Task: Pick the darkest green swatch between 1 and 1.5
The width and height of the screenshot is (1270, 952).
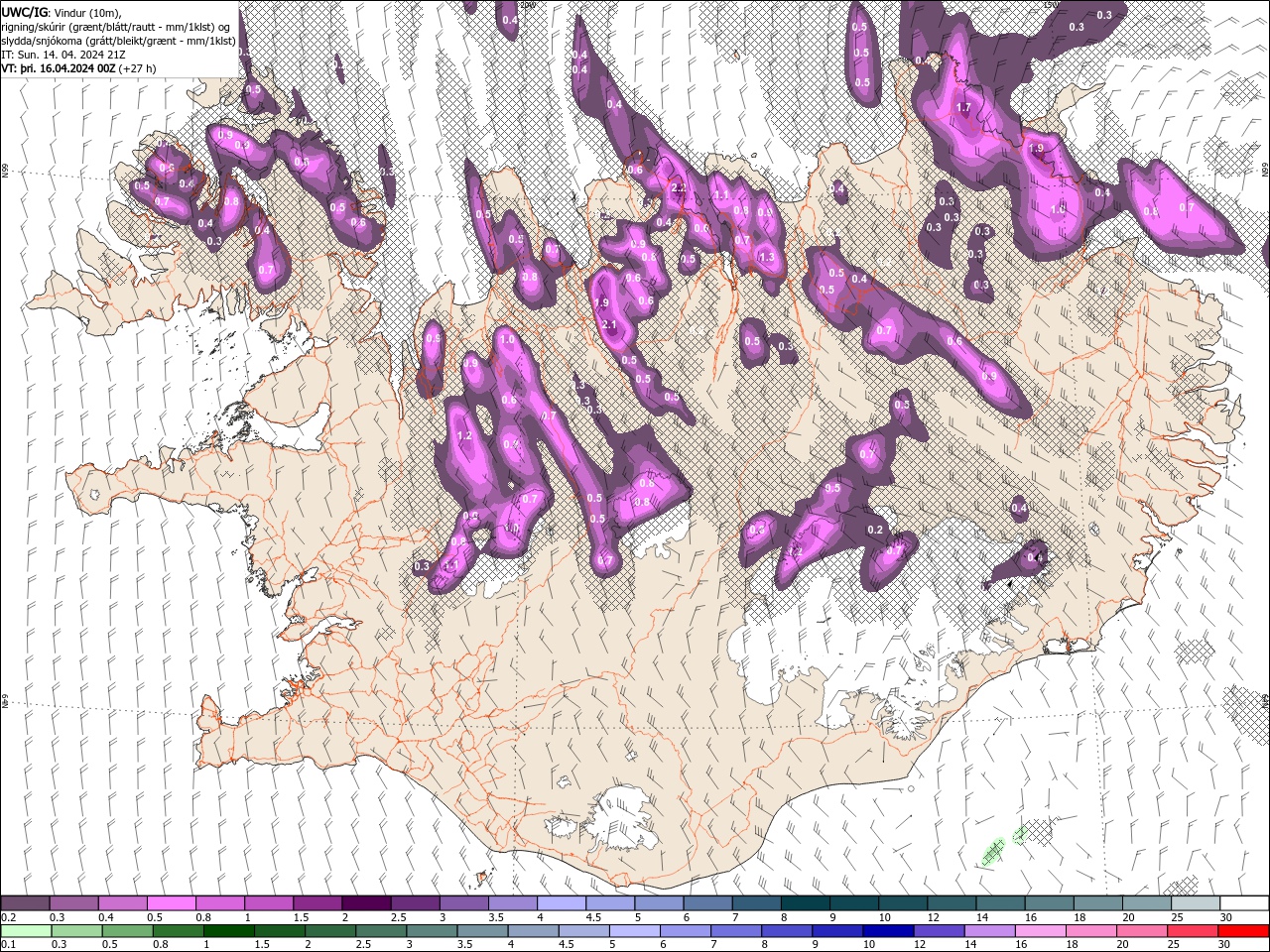Action: pyautogui.click(x=228, y=931)
